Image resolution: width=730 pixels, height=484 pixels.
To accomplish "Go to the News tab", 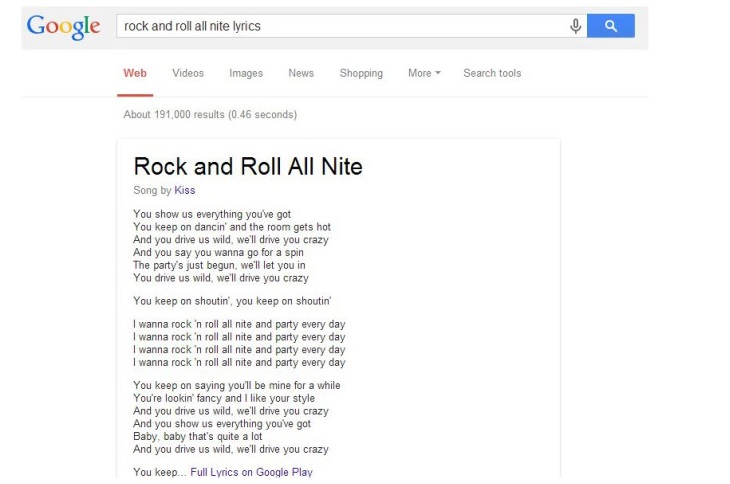I will [x=301, y=73].
